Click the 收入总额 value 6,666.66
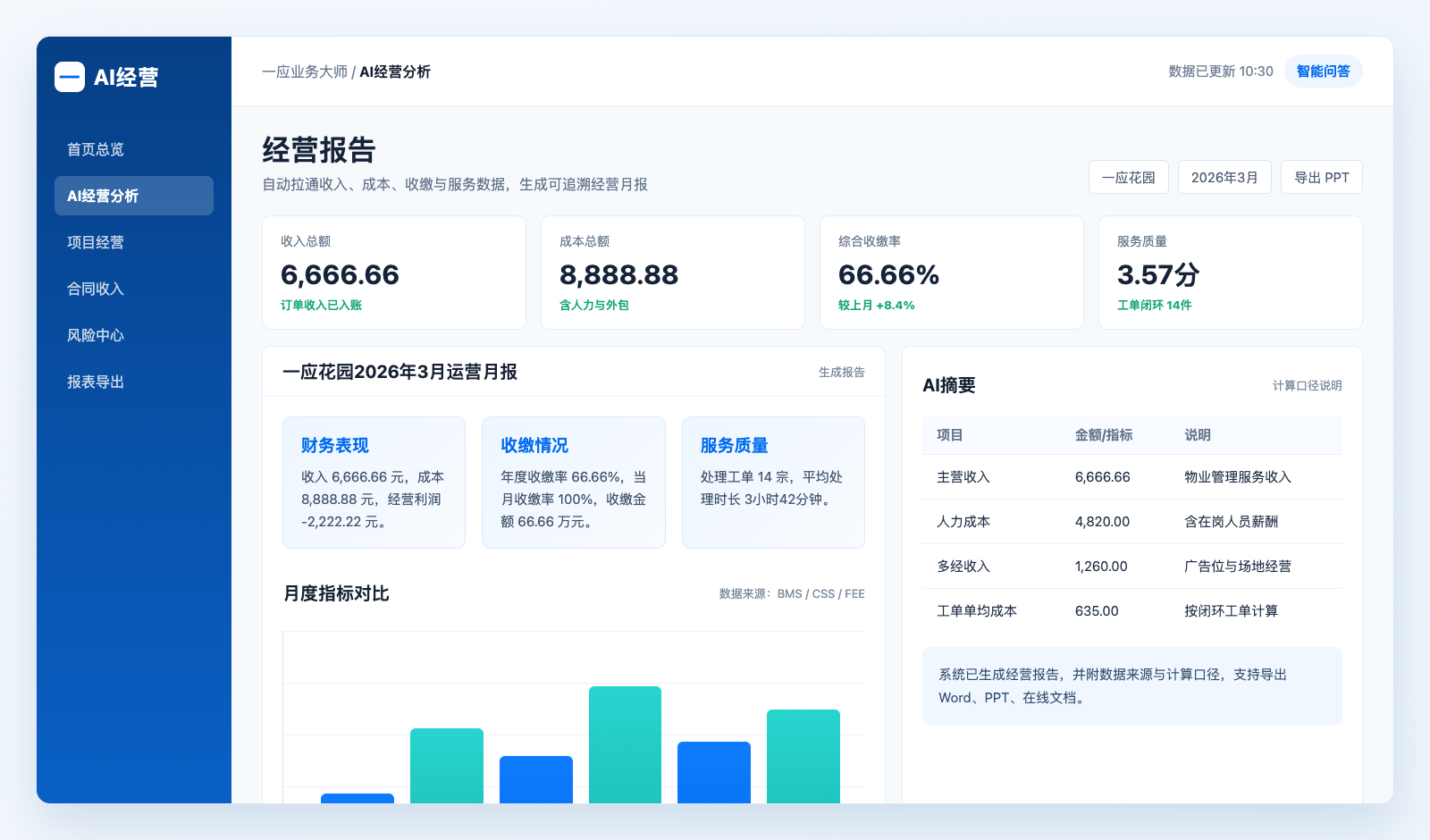This screenshot has height=840, width=1430. coord(340,274)
